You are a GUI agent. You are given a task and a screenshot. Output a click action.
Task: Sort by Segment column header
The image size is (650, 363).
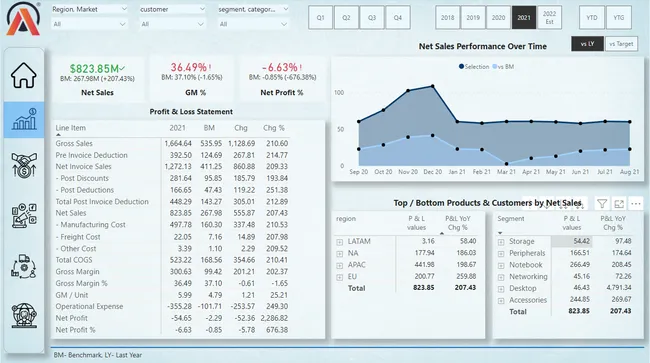[x=511, y=219]
